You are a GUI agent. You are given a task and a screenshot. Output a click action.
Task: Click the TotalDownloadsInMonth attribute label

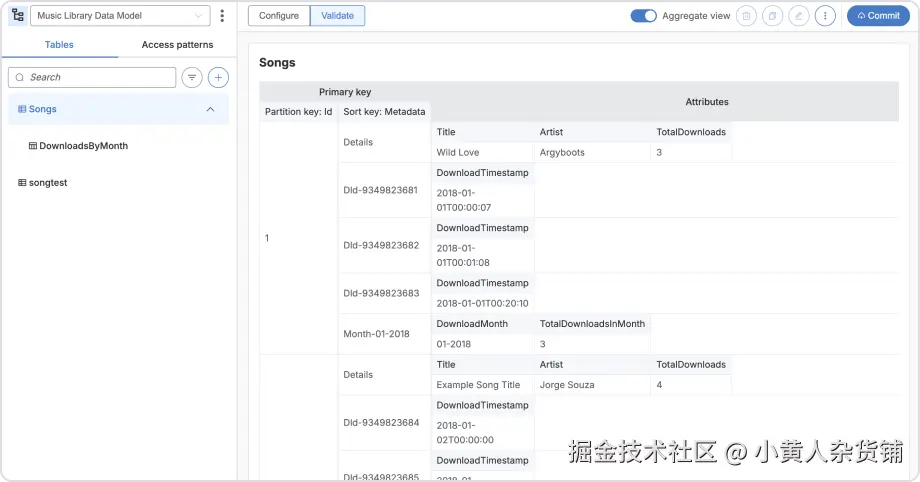pos(592,324)
